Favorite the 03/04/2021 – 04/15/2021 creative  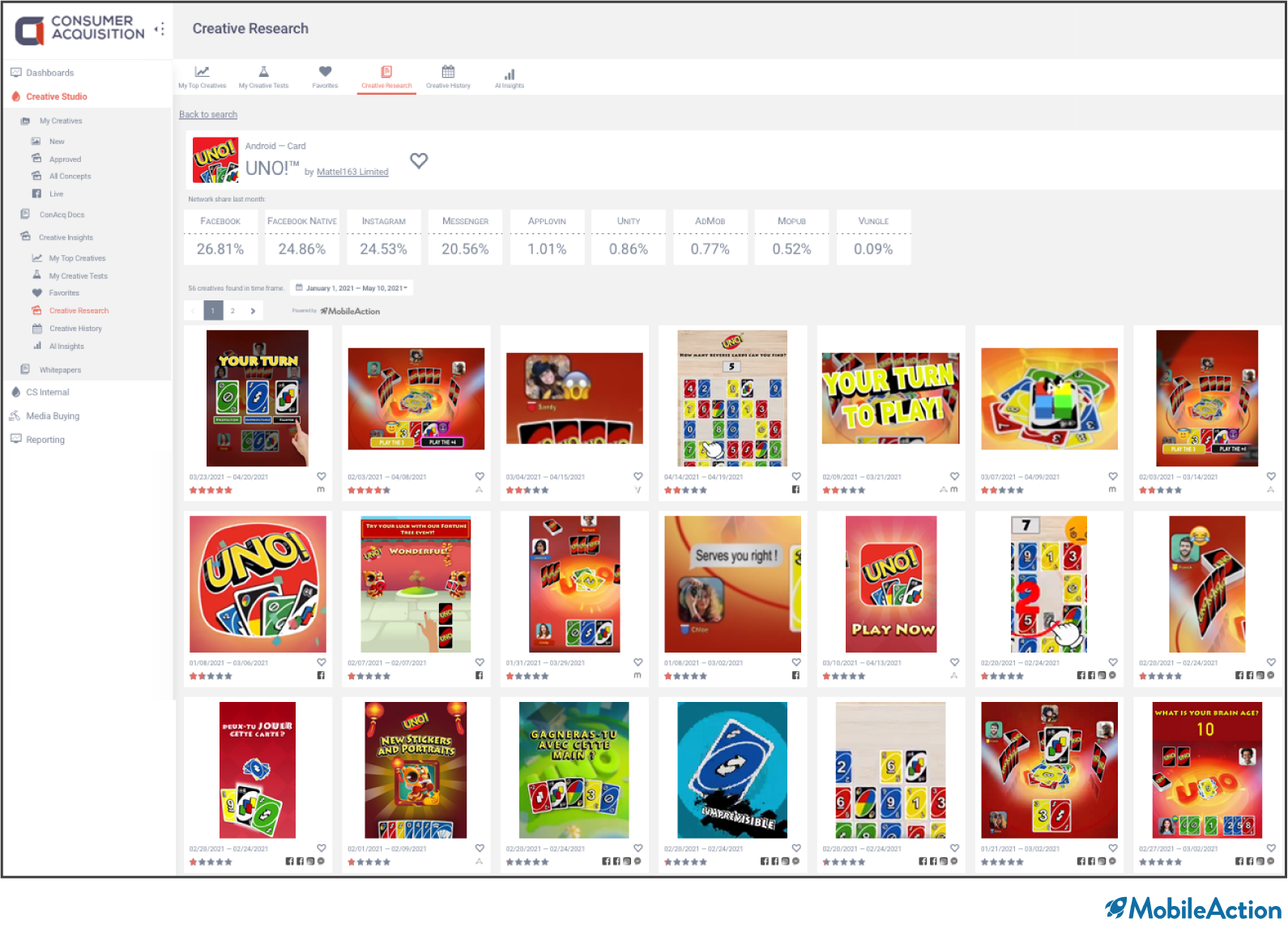(638, 476)
